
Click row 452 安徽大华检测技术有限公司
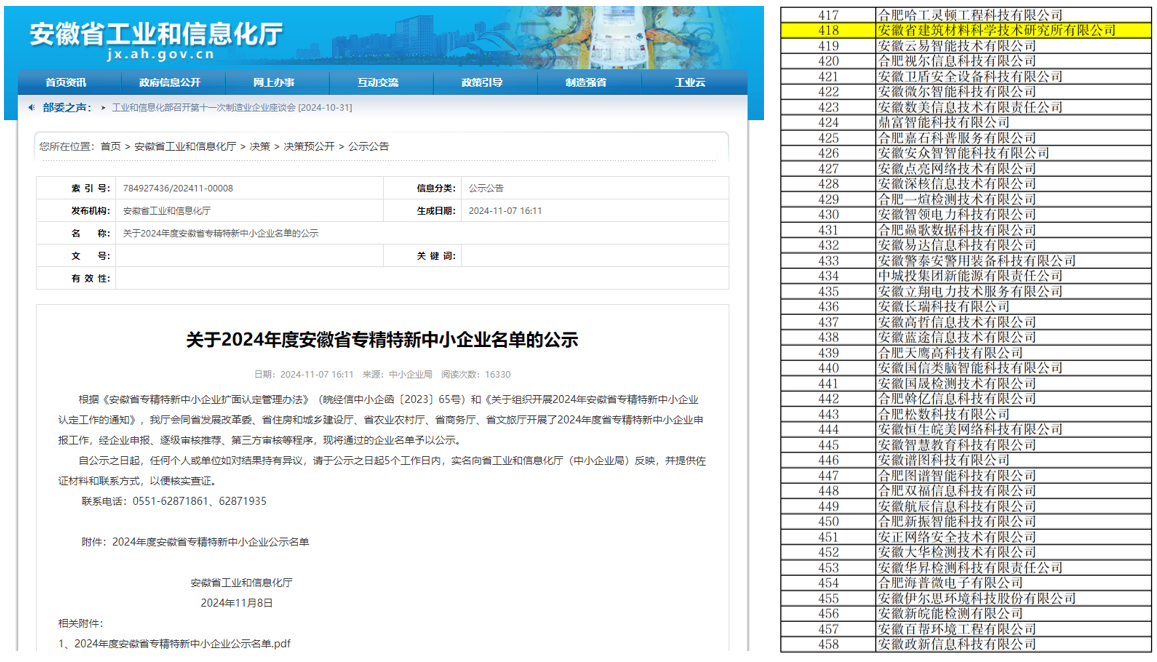tap(956, 552)
